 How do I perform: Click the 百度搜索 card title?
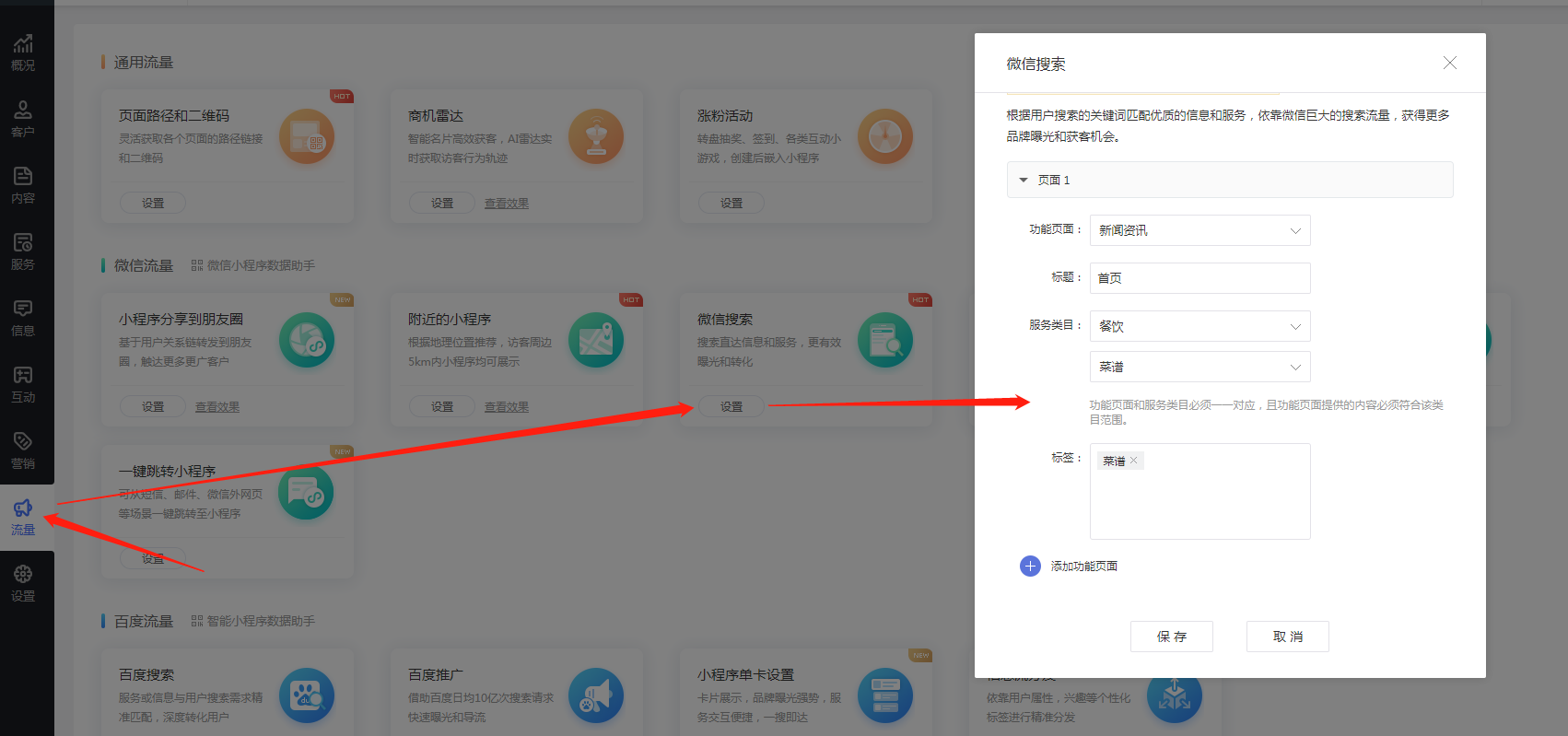click(146, 674)
